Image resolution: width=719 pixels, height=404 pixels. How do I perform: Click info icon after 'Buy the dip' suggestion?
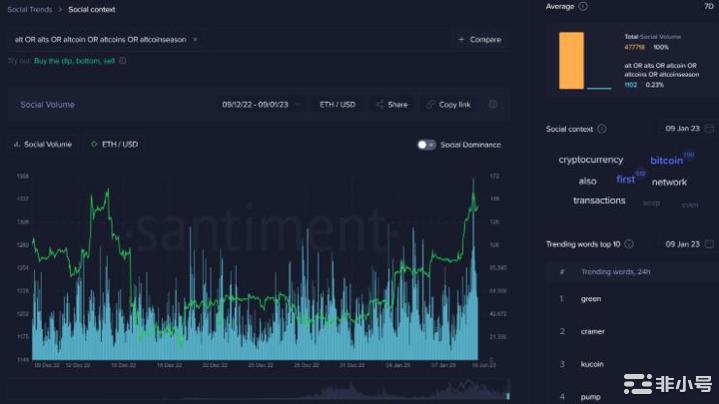click(123, 61)
